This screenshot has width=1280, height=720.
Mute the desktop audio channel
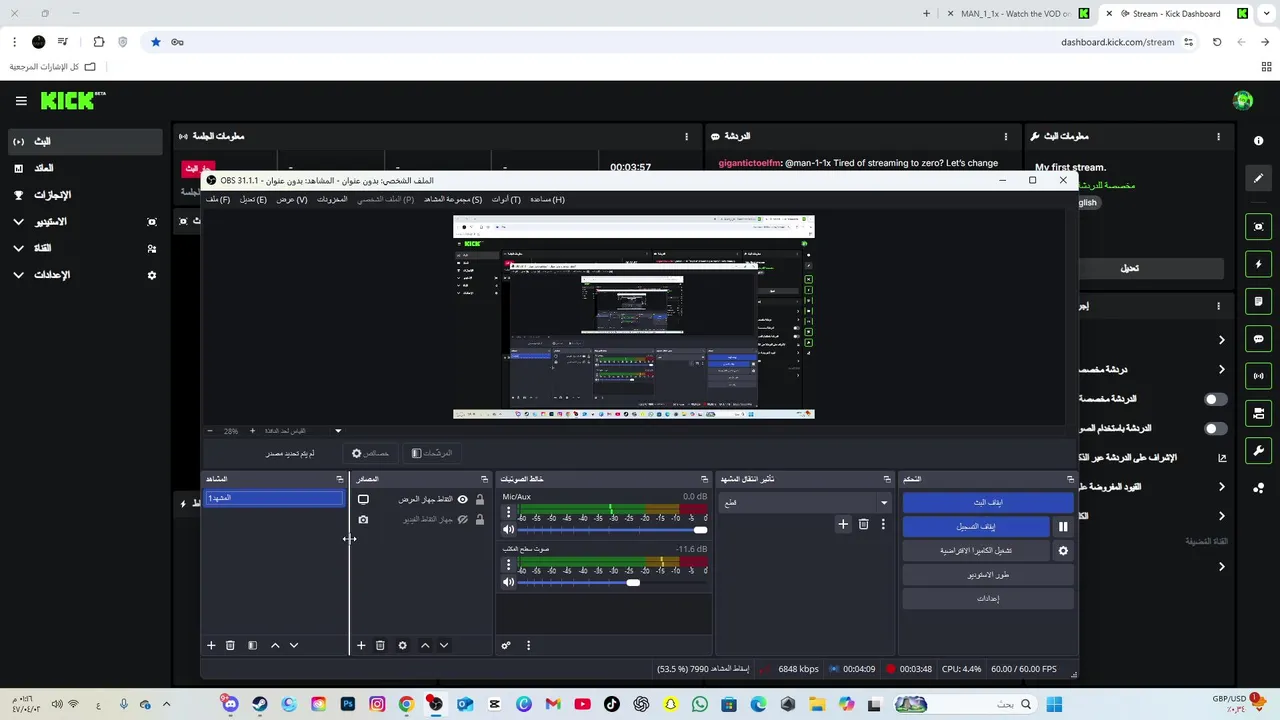[x=508, y=582]
